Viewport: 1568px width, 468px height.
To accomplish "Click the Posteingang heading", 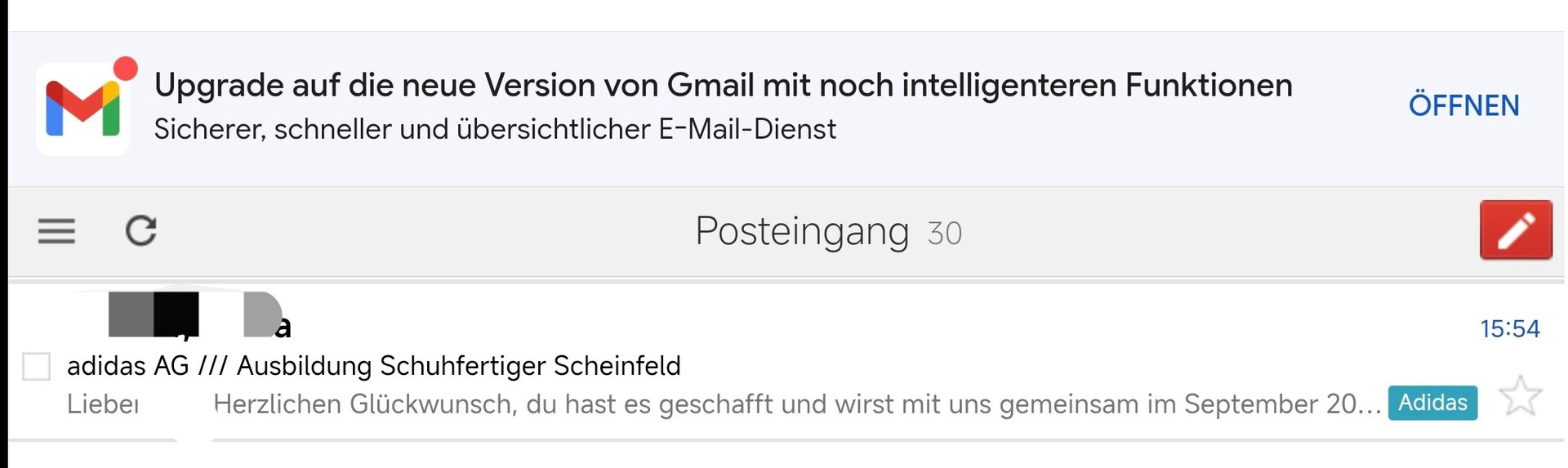I will [x=801, y=231].
